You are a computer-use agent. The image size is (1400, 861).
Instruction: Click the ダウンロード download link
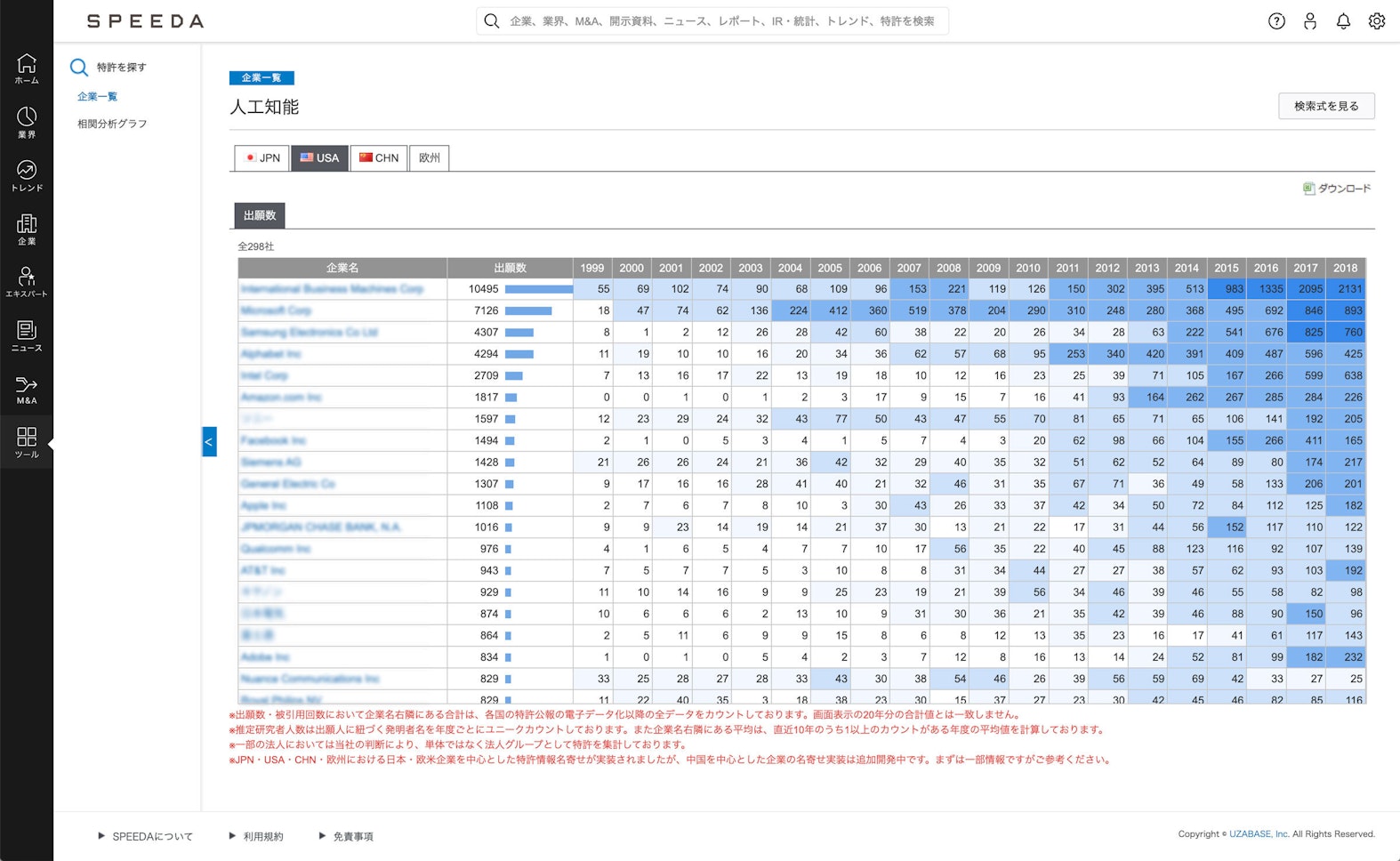(x=1337, y=189)
